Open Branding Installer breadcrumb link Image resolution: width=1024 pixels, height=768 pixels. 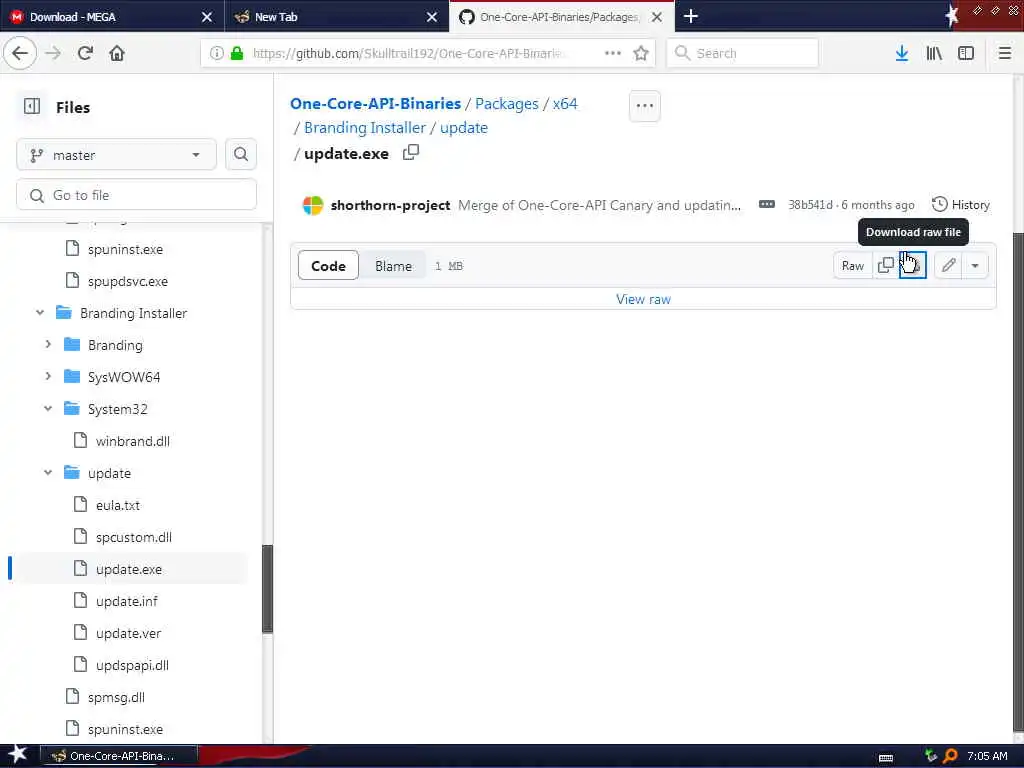(x=364, y=127)
